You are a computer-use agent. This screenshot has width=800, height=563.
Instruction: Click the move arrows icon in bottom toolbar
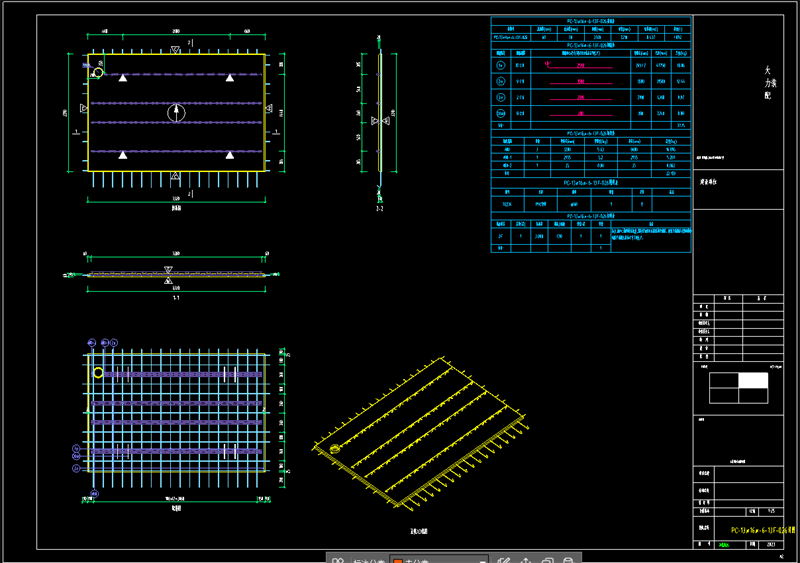(x=526, y=560)
